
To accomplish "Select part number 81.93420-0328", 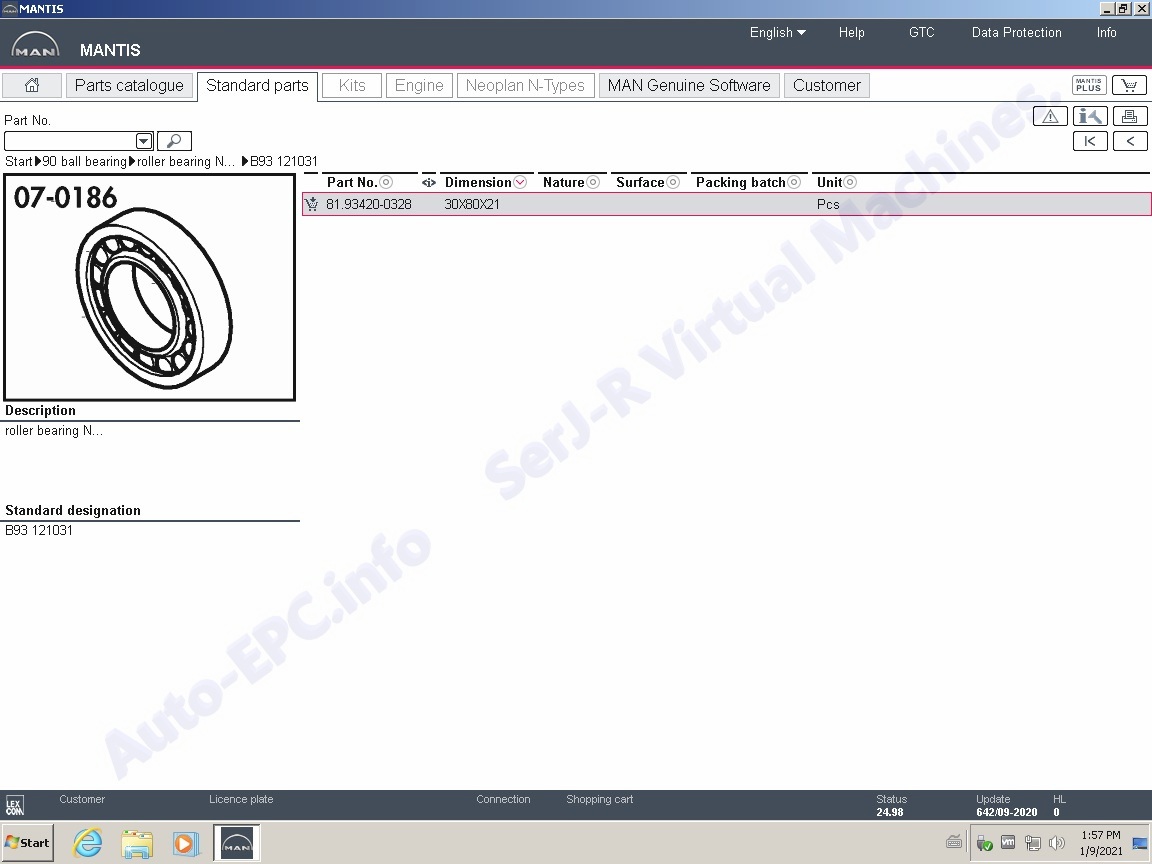I will click(x=369, y=204).
